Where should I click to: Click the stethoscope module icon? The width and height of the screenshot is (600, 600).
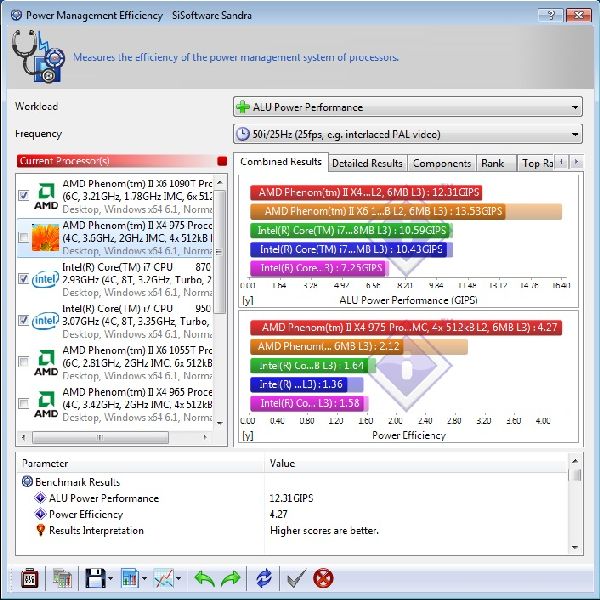38,56
